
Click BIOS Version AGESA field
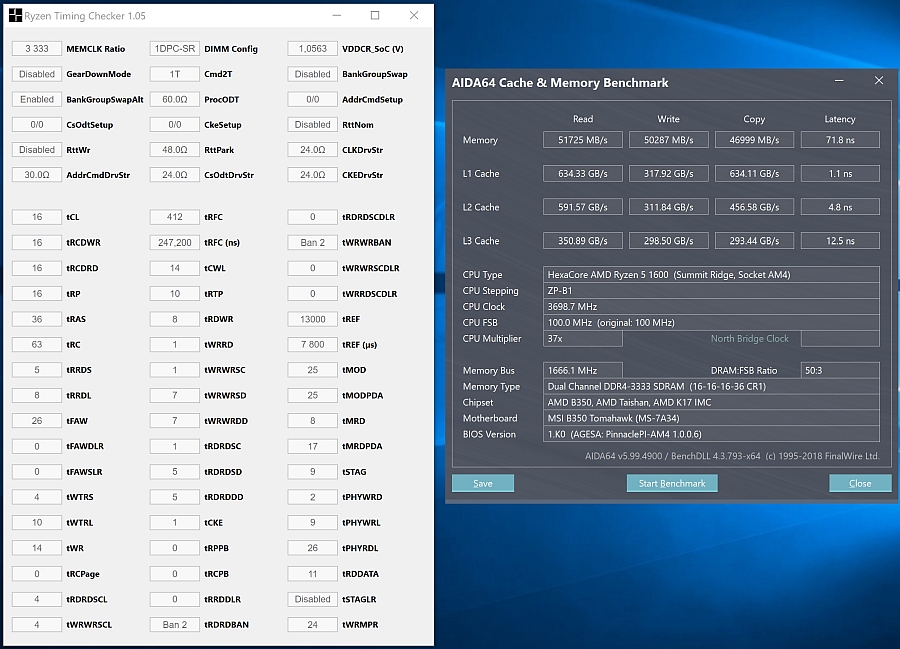pos(711,434)
